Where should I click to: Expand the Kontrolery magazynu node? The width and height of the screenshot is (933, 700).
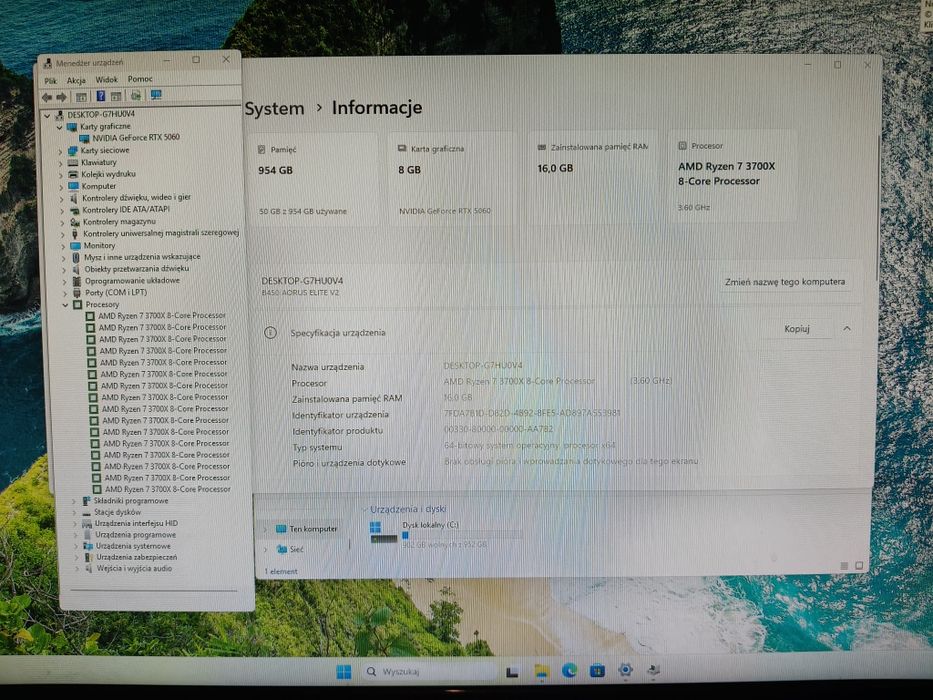coord(62,223)
